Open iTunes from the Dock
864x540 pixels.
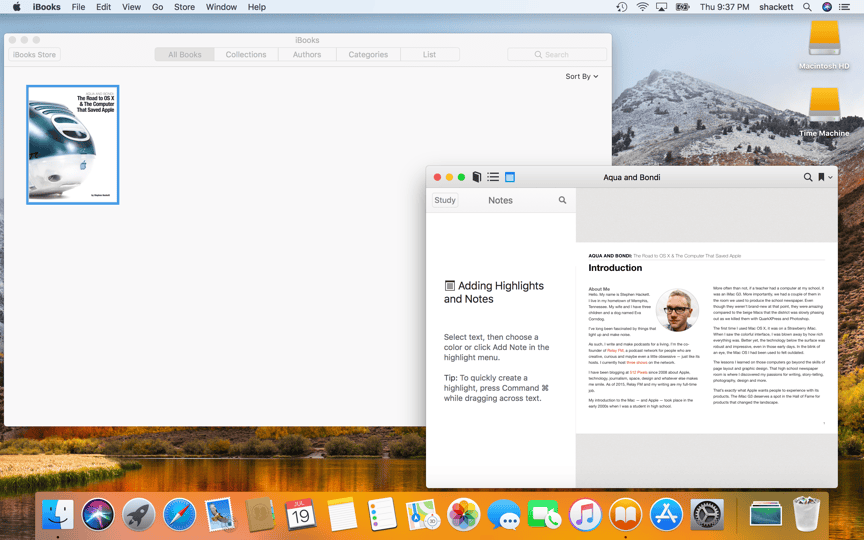pyautogui.click(x=585, y=515)
